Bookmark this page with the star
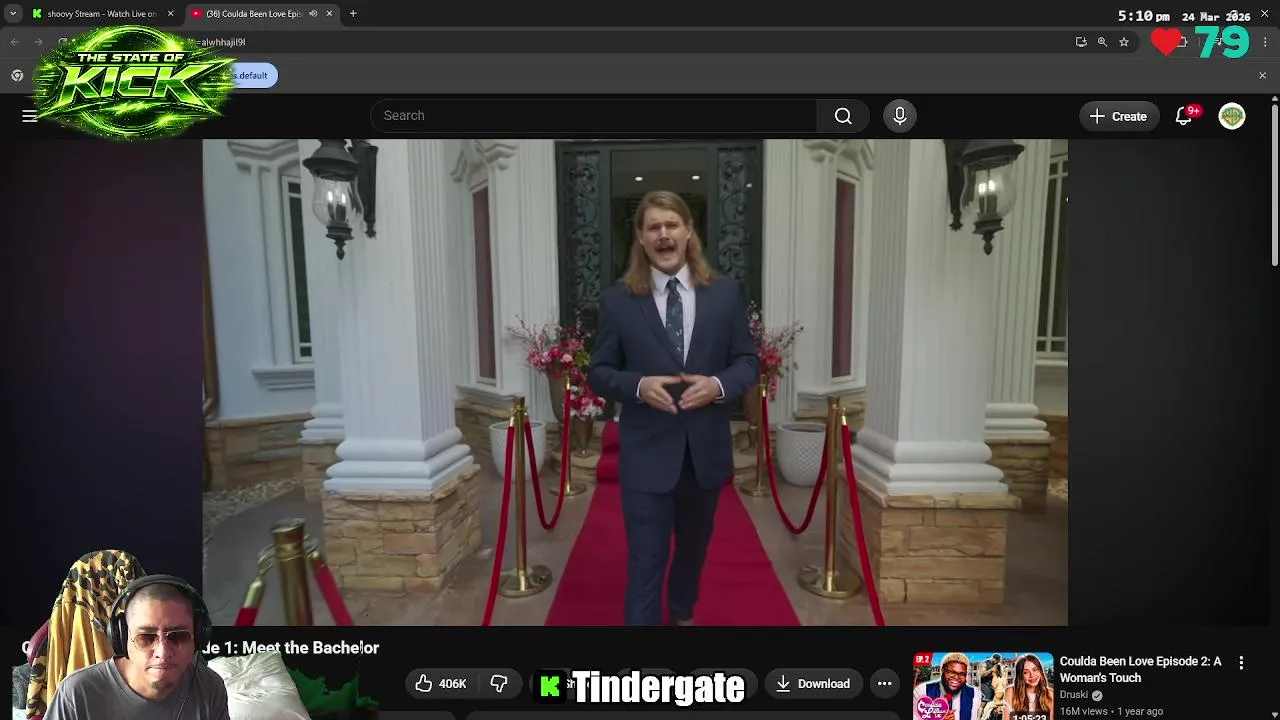The image size is (1280, 720). (x=1124, y=42)
